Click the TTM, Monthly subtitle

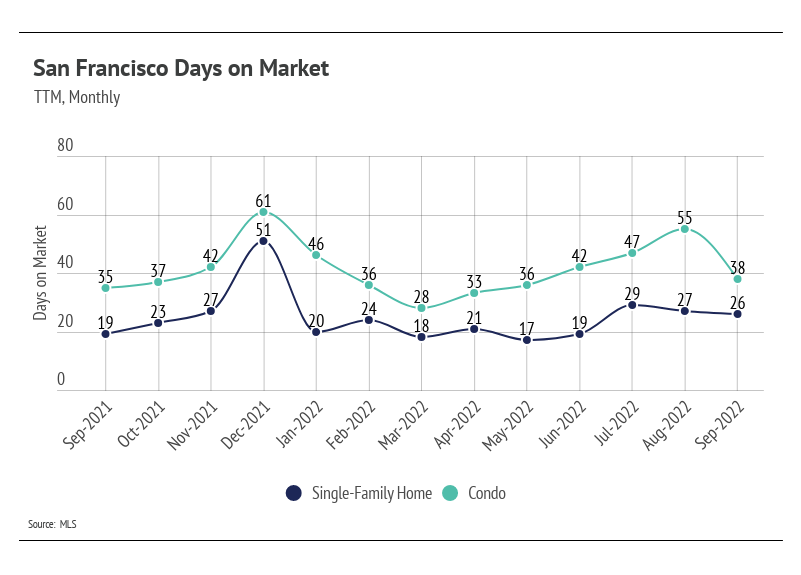76,97
